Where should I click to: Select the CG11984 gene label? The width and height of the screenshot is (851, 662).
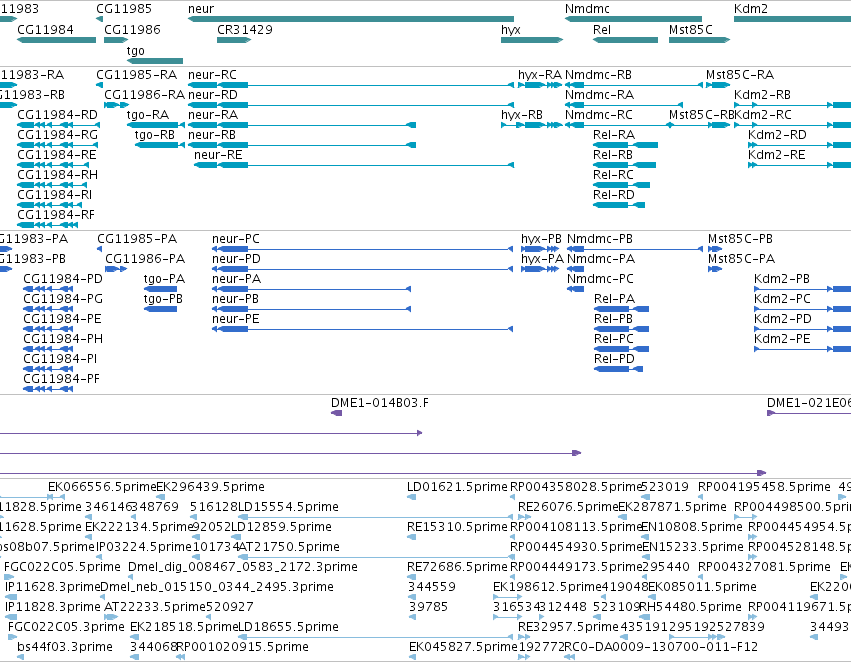tap(45, 29)
